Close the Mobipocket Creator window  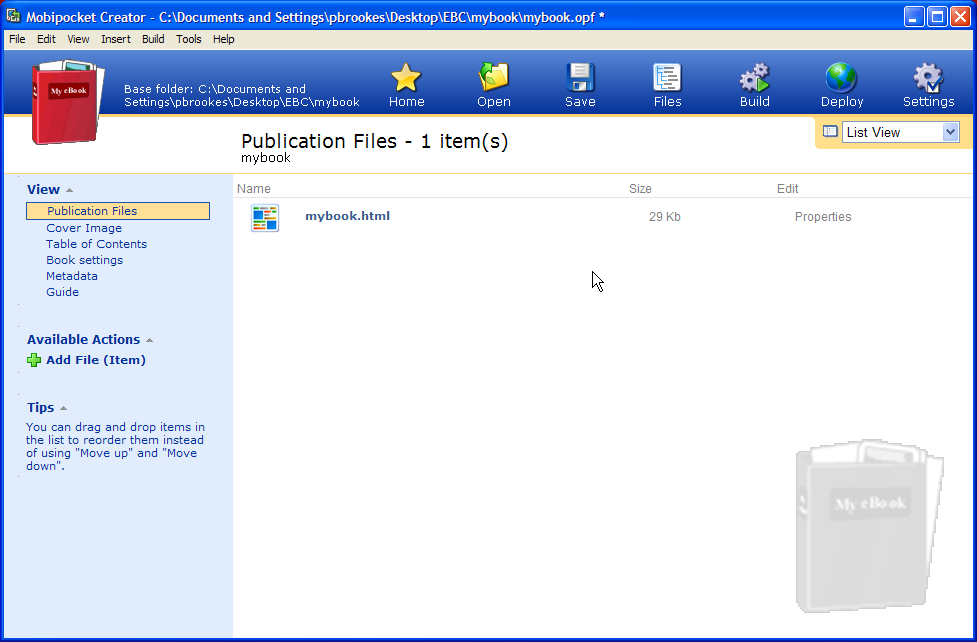click(x=960, y=17)
